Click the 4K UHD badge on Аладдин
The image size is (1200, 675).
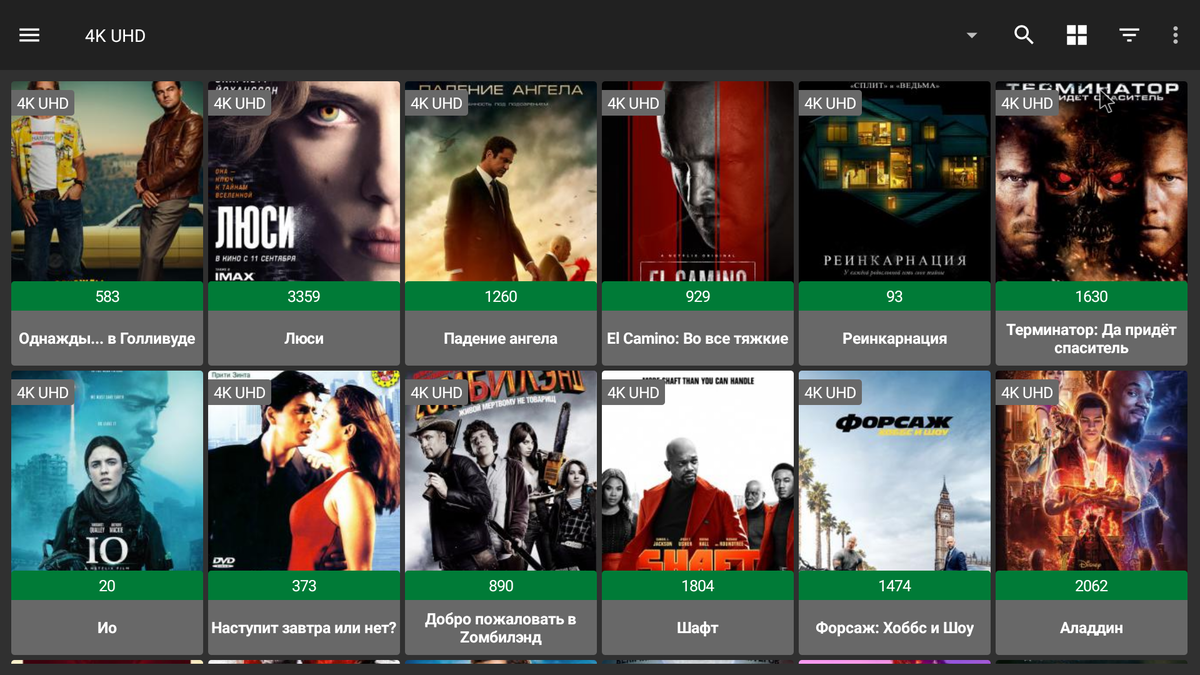click(1028, 393)
